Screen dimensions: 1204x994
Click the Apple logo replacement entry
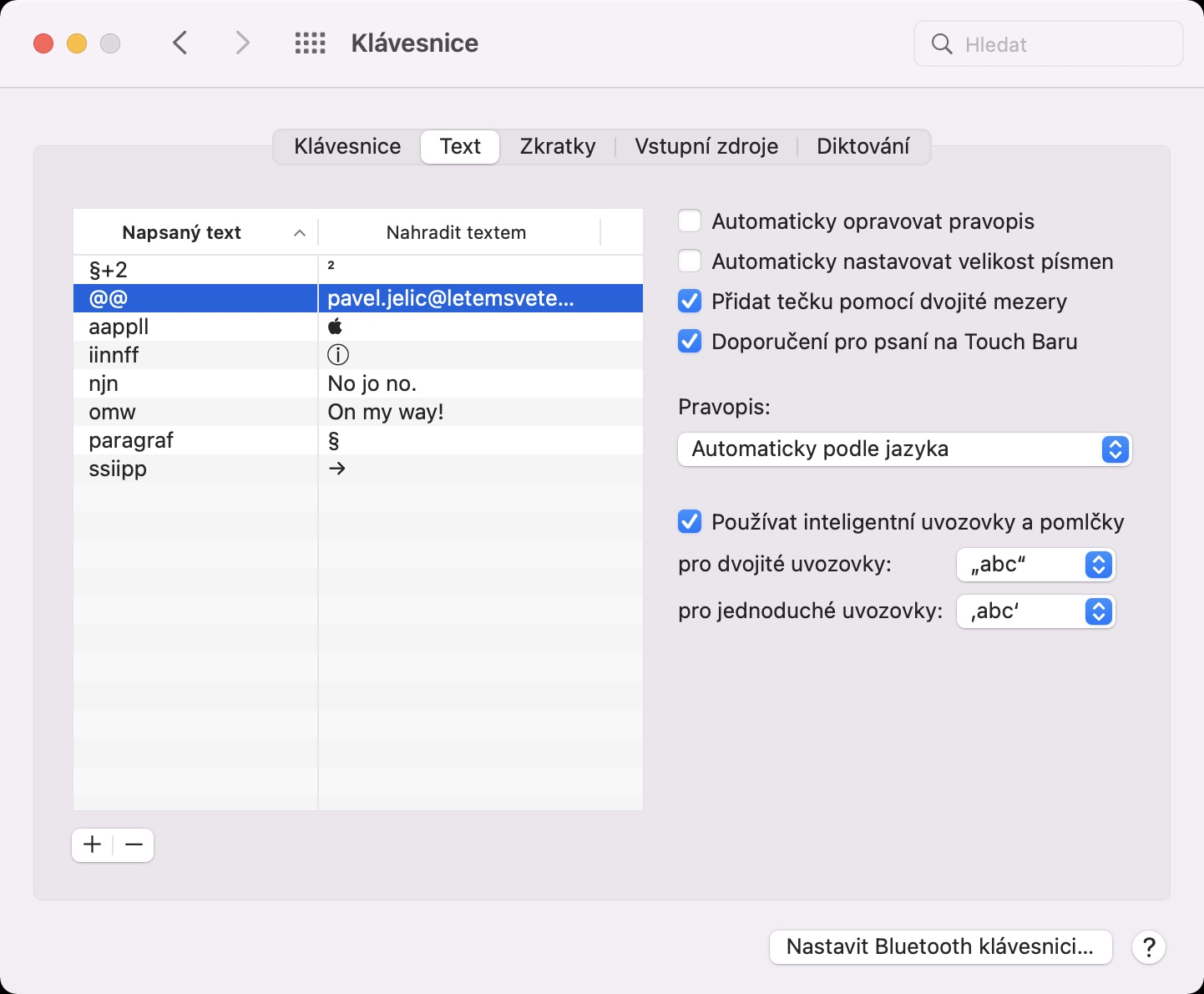pos(336,327)
